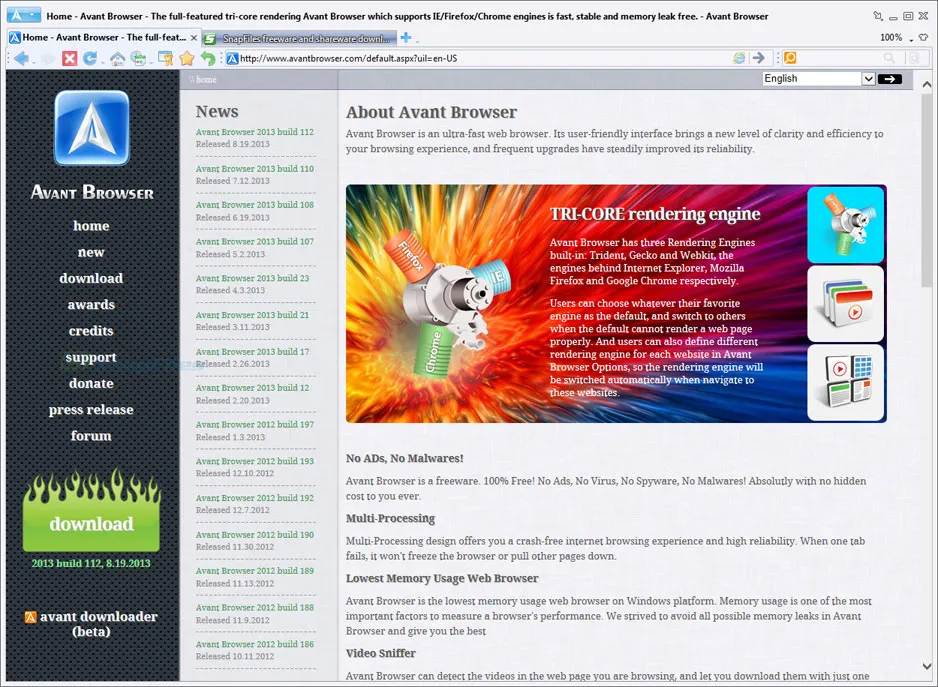Screen dimensions: 938x687
Task: Open news item Avant Browser 2013 build 110
Action: (255, 169)
